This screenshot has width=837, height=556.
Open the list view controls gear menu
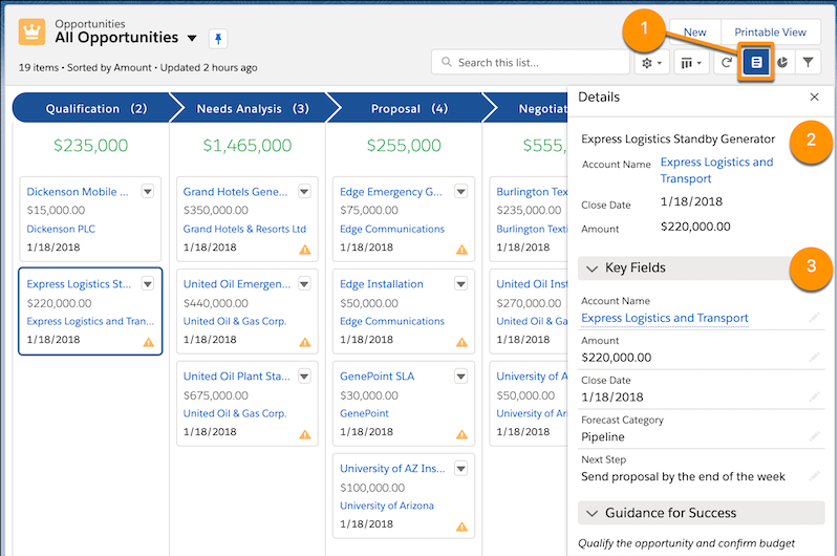652,63
